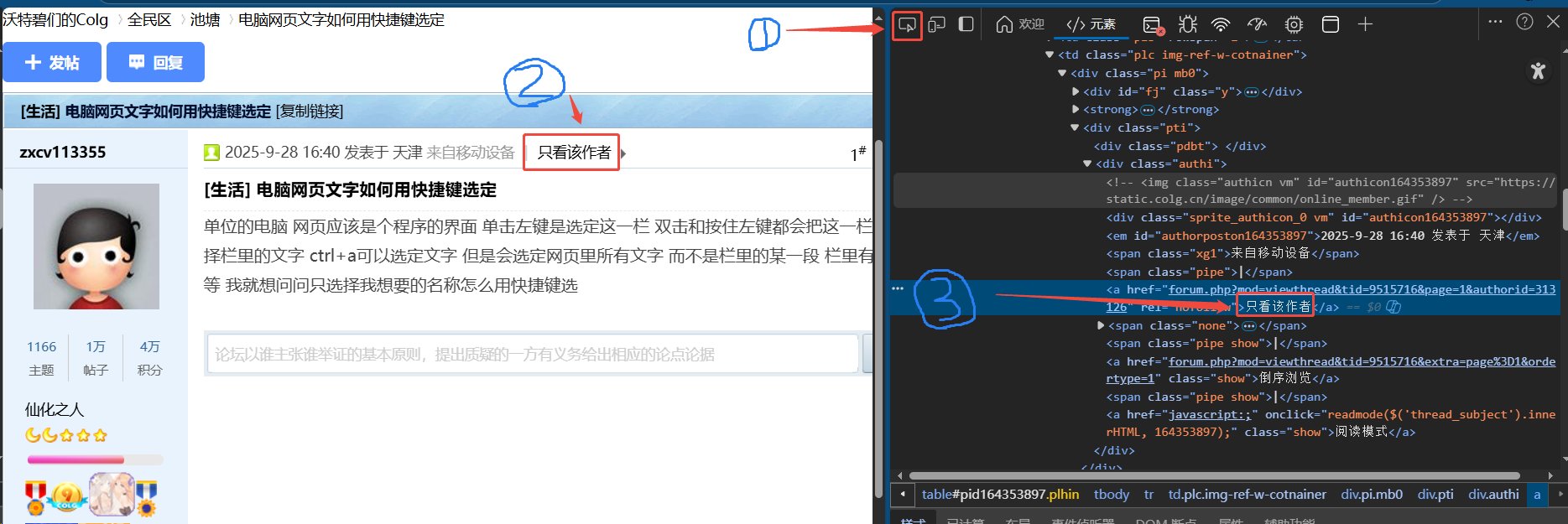Click the plus icon for more tools

pos(1365,24)
